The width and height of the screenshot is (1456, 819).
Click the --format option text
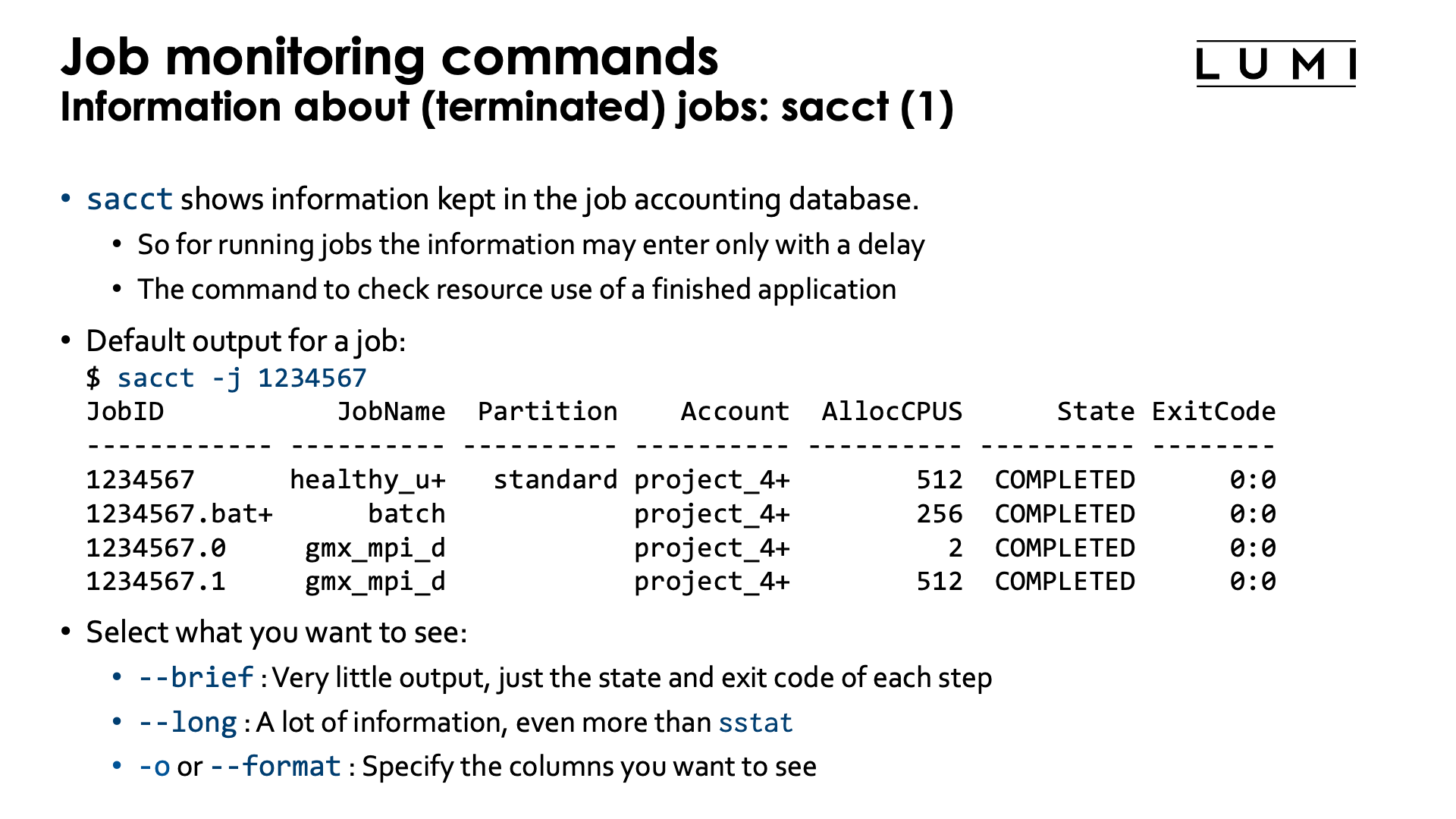point(275,767)
